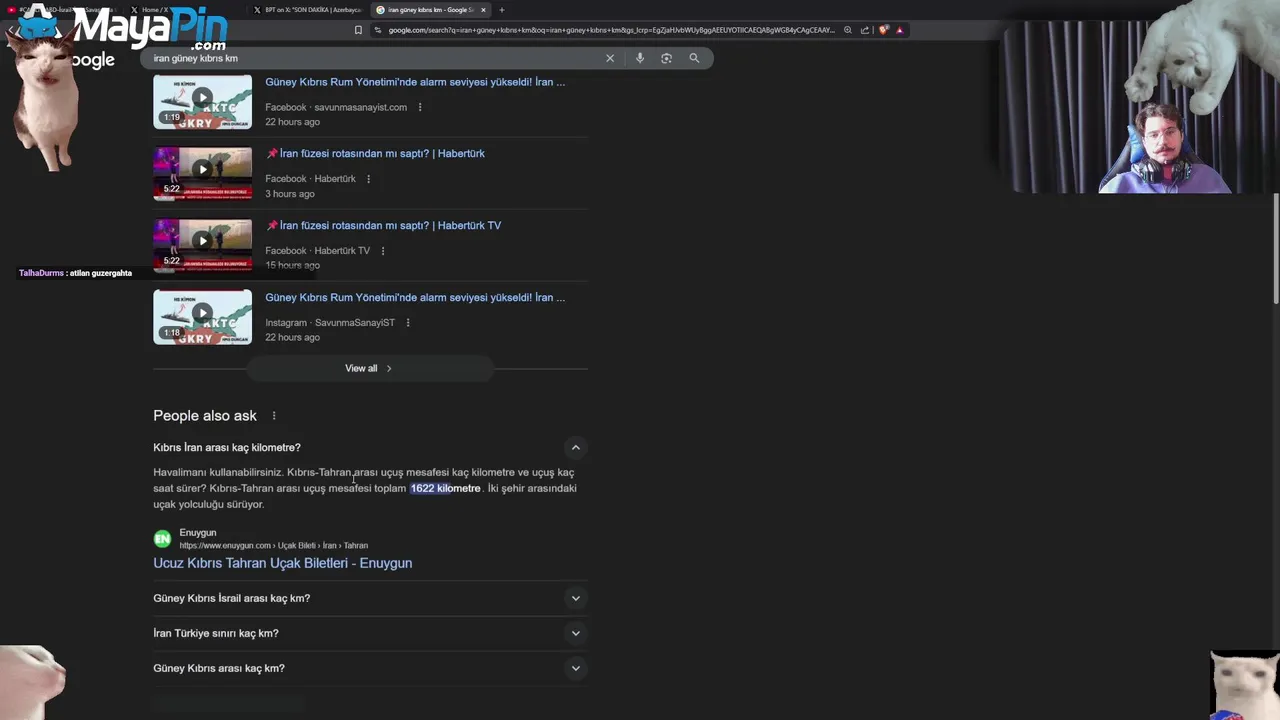The width and height of the screenshot is (1280, 720).
Task: Open Instagram Güney Kıbrıs Rum Yönetimi alarm link
Action: pos(415,298)
